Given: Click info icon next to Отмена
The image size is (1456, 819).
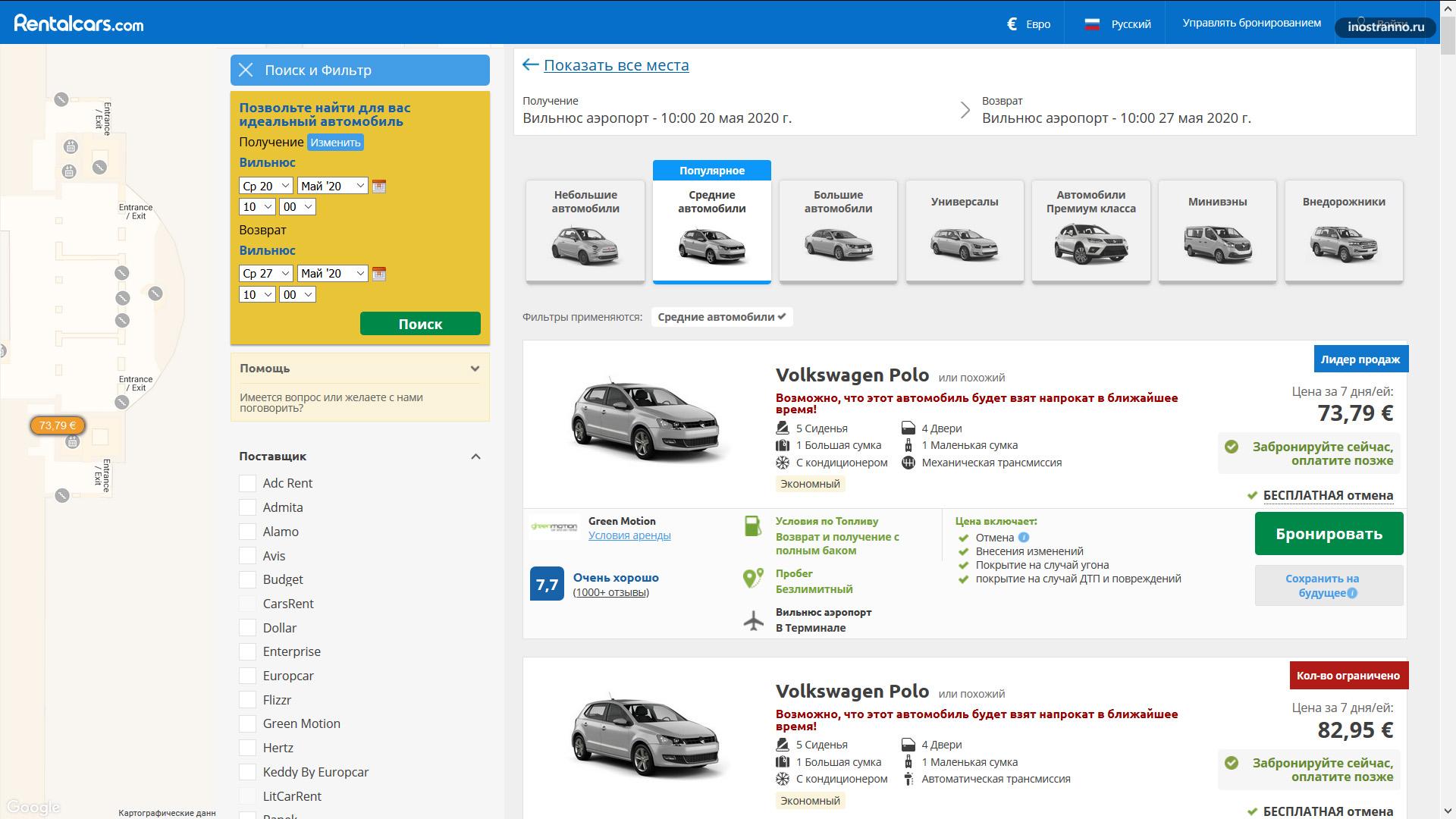Looking at the screenshot, I should 1024,538.
